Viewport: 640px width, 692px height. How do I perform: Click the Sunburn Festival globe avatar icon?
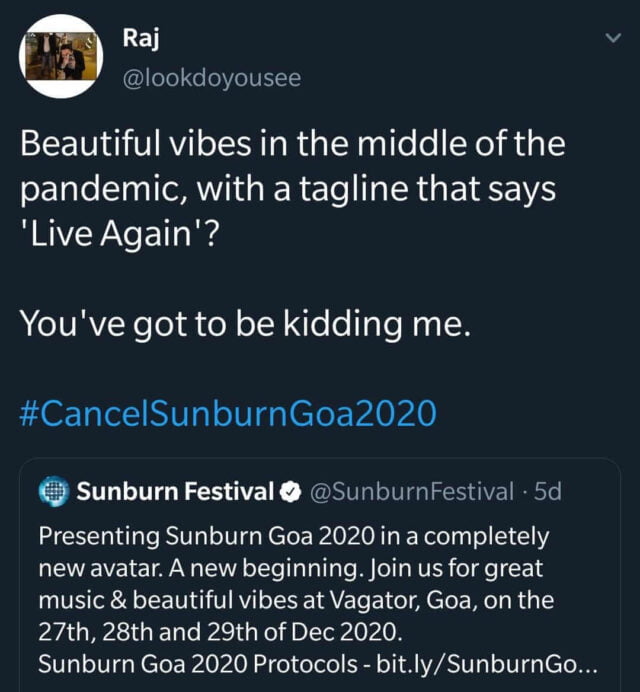[53, 491]
